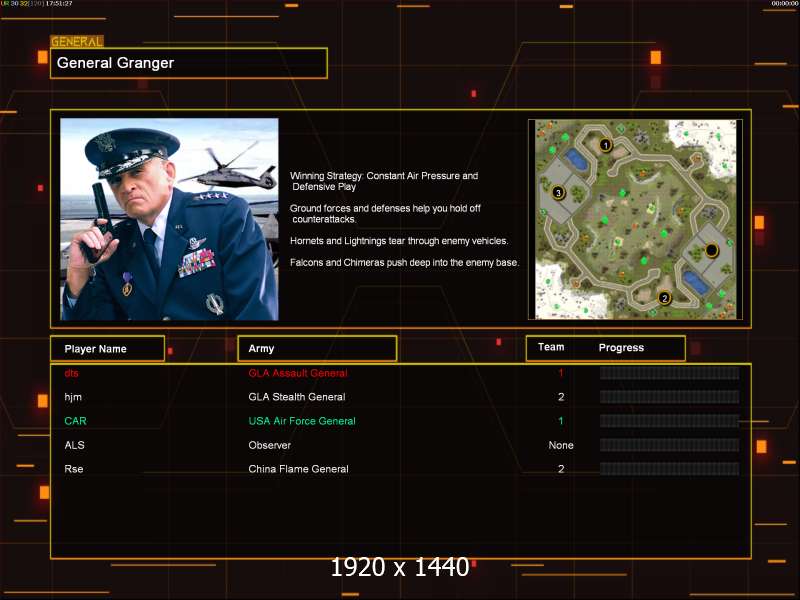Select player name dts
The width and height of the screenshot is (800, 600).
click(x=71, y=373)
